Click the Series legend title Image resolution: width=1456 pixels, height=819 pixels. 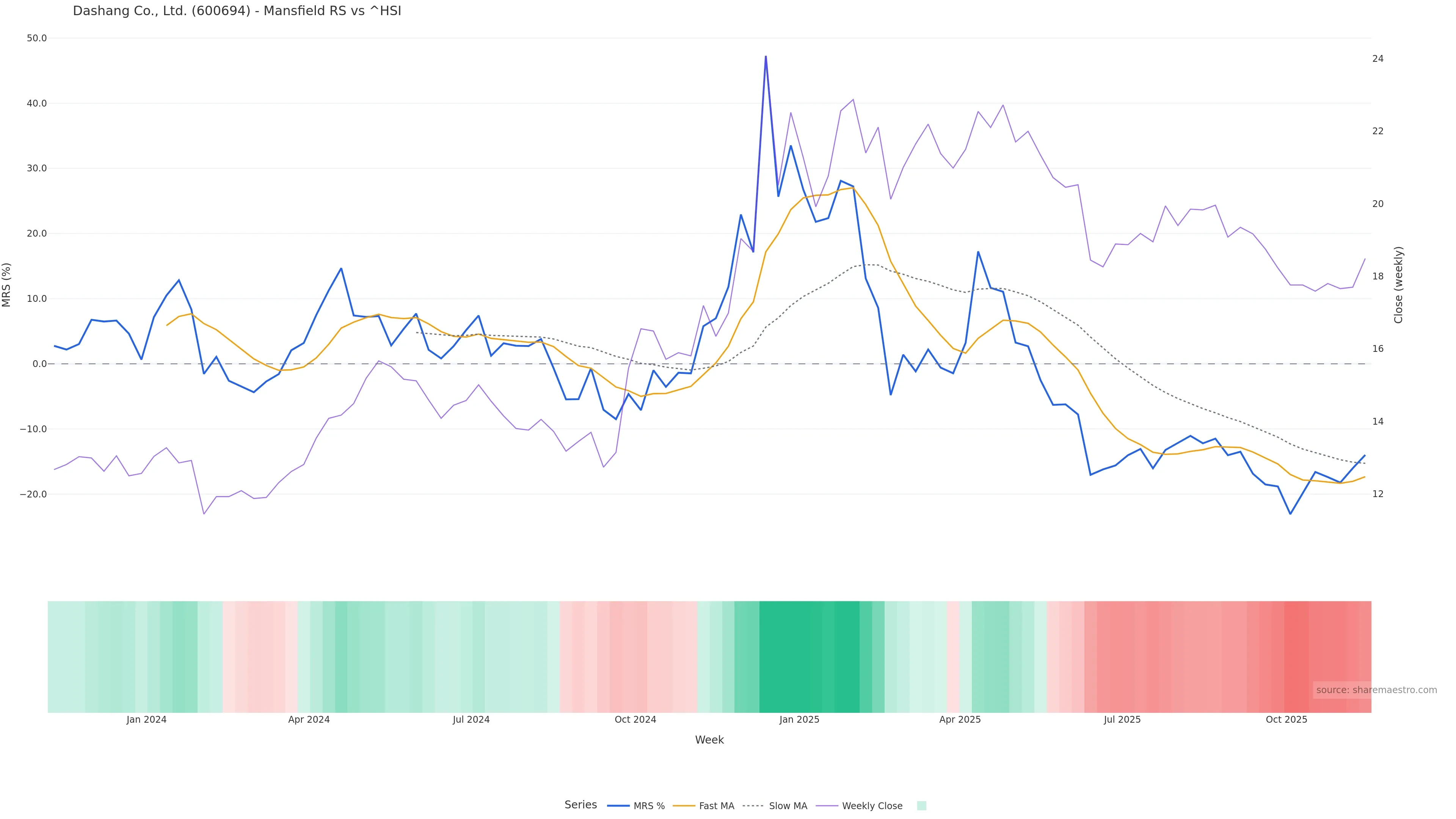(581, 805)
